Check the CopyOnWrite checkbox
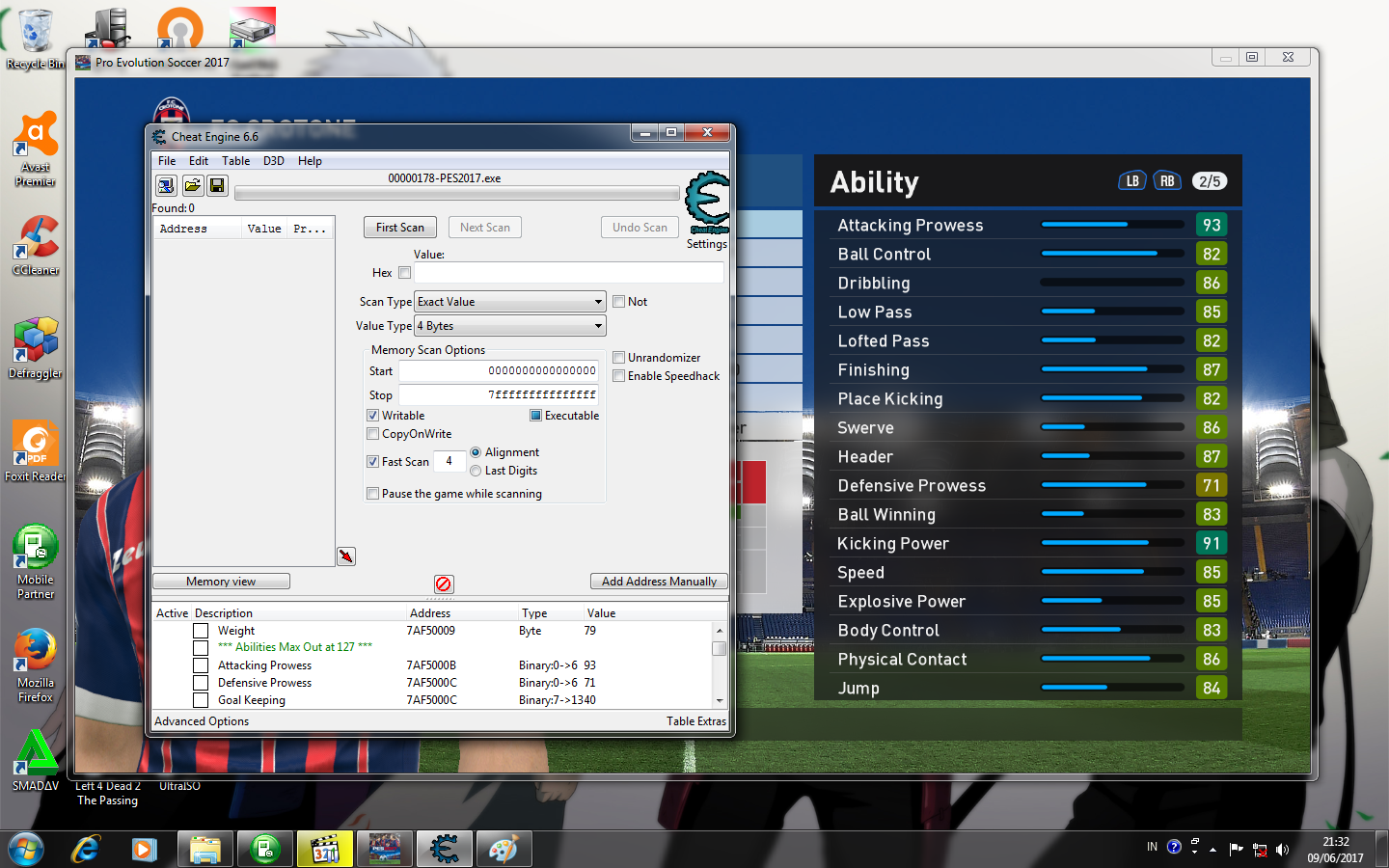 372,434
